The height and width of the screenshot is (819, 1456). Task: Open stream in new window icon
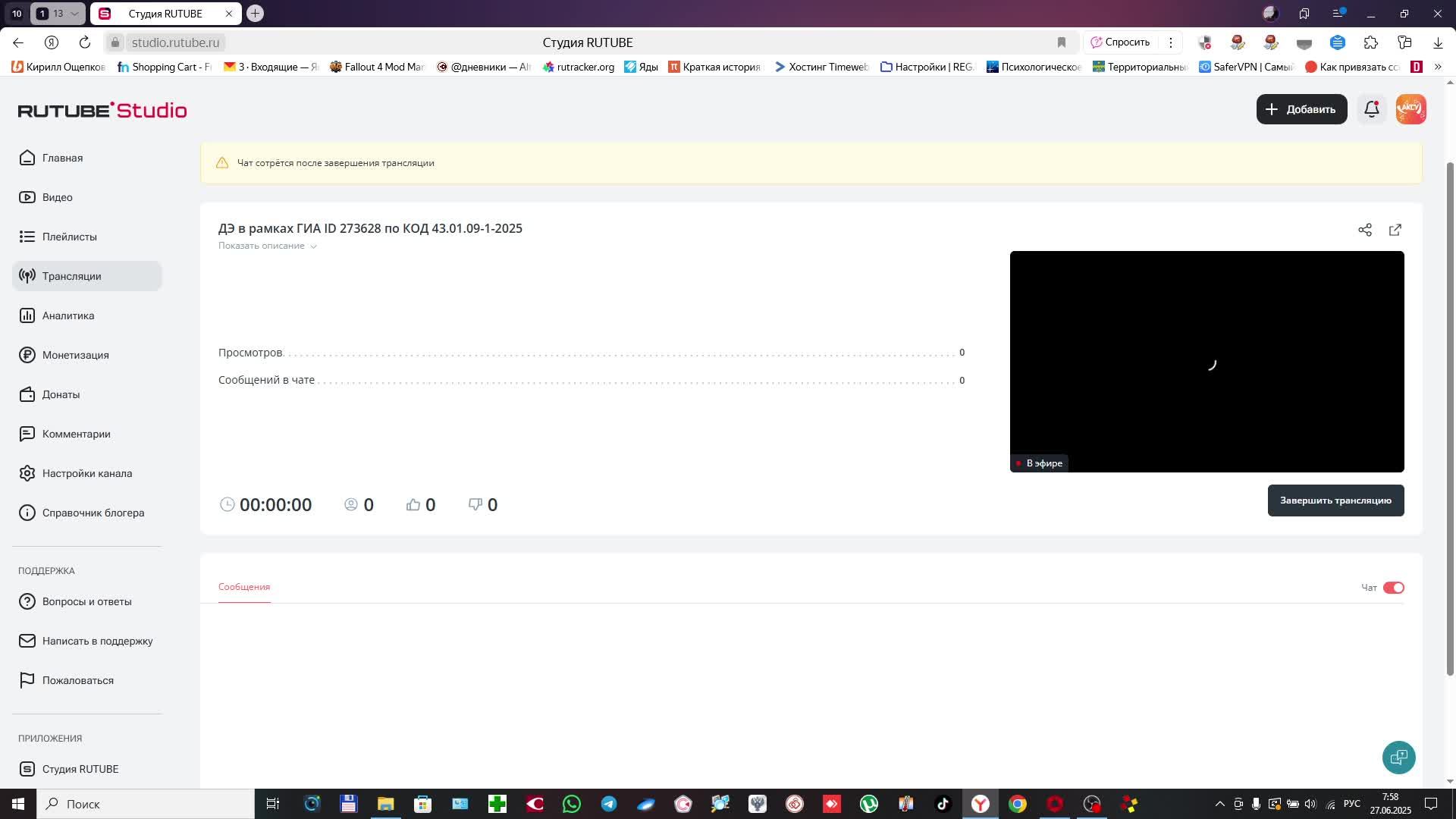[1395, 230]
